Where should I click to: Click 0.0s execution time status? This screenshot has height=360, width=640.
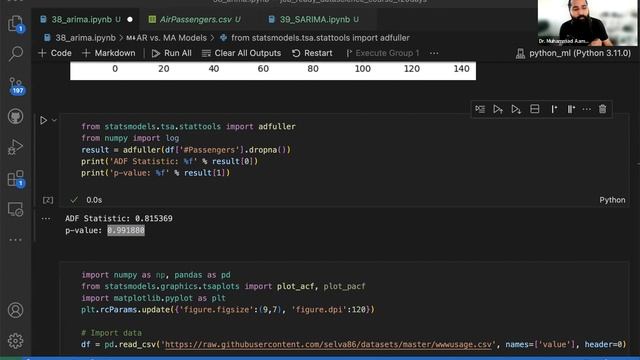[x=94, y=200]
